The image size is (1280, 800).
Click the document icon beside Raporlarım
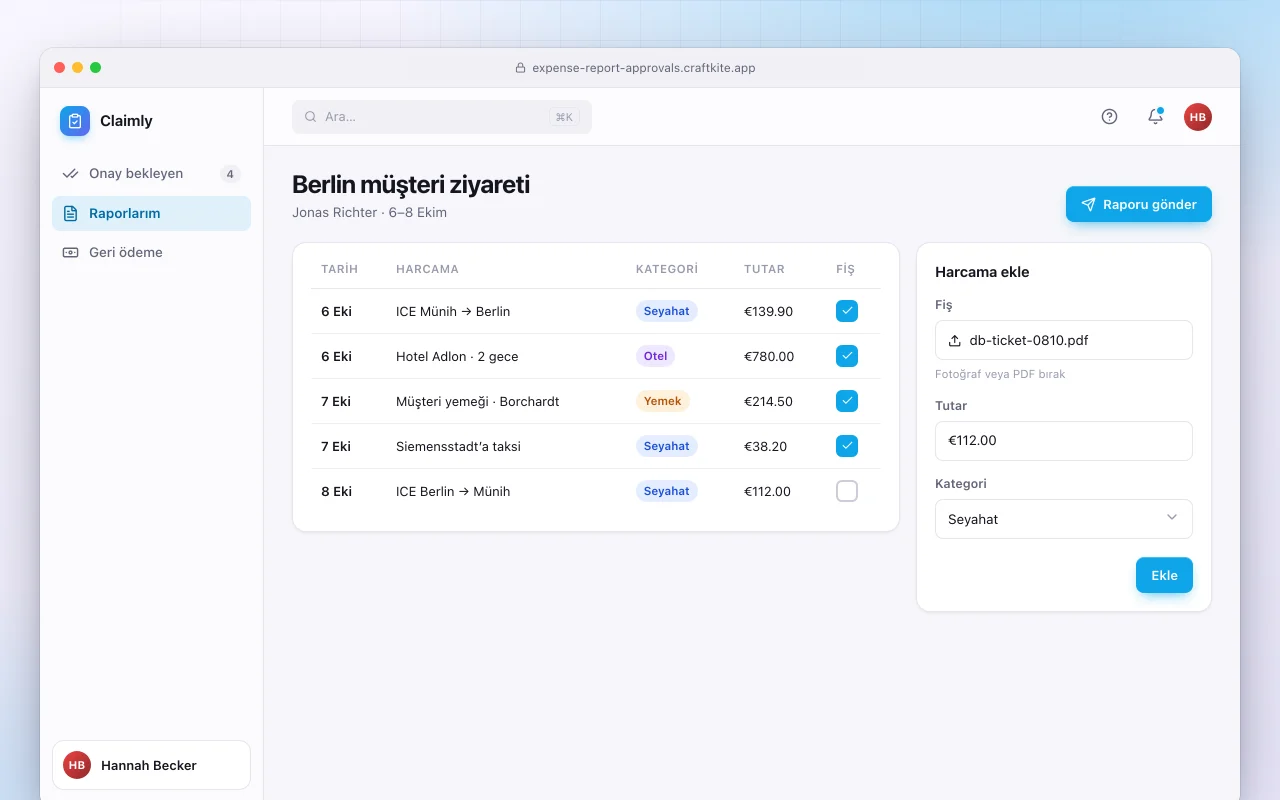tap(70, 213)
